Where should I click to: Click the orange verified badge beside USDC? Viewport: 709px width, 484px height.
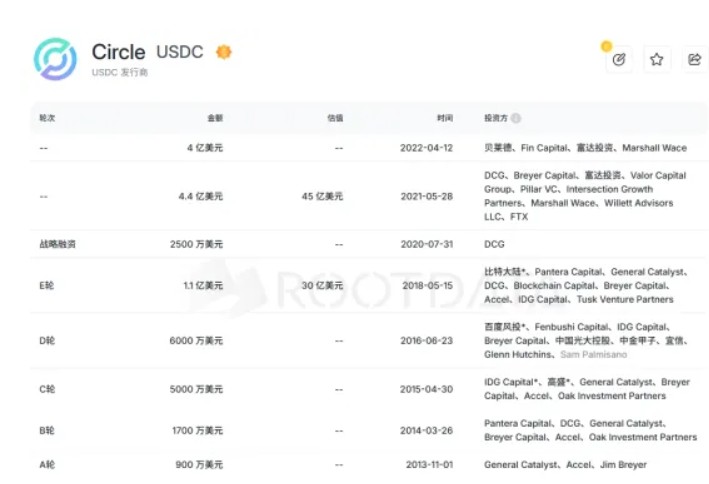pos(223,52)
